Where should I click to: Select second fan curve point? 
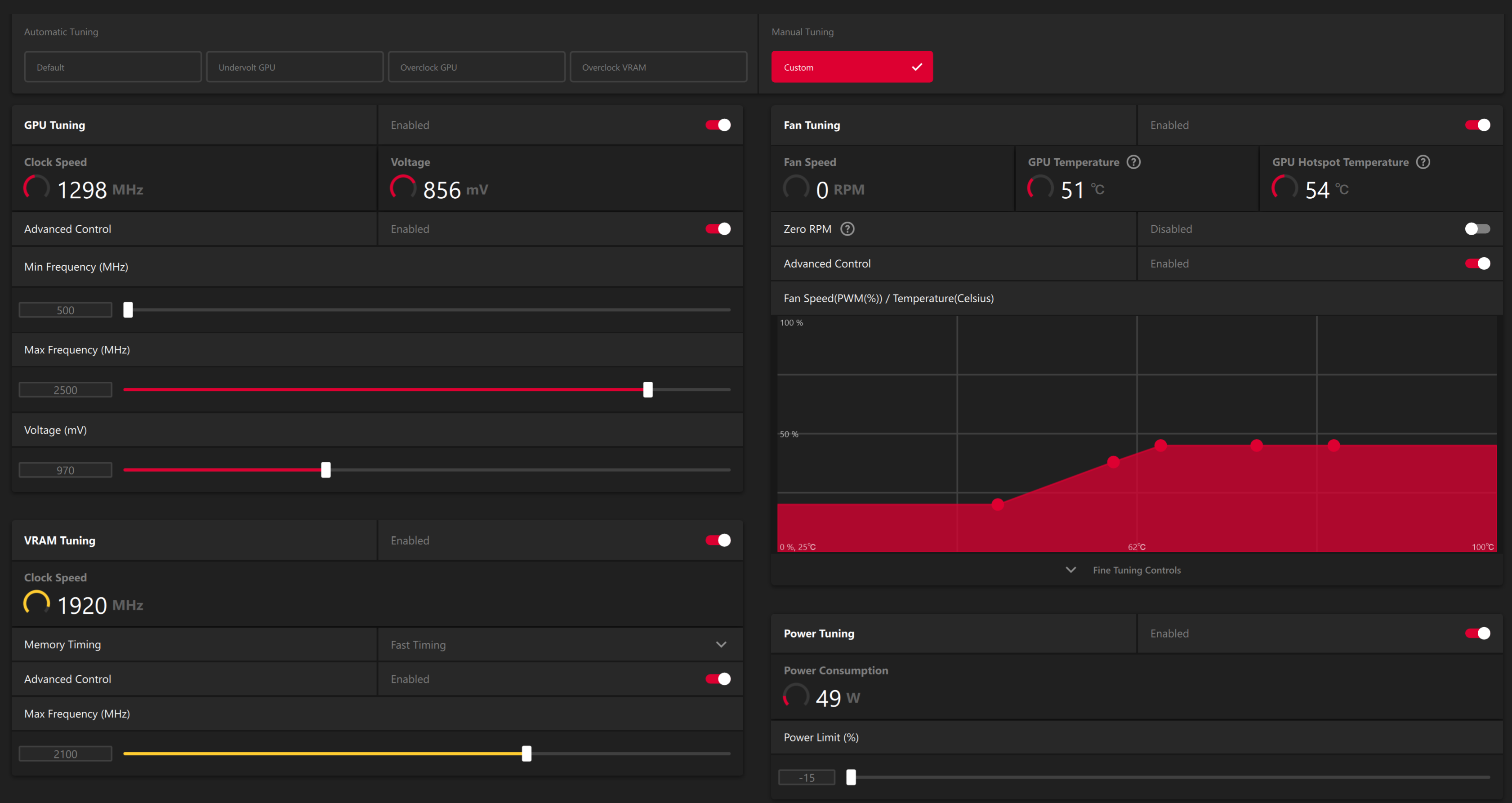1114,462
